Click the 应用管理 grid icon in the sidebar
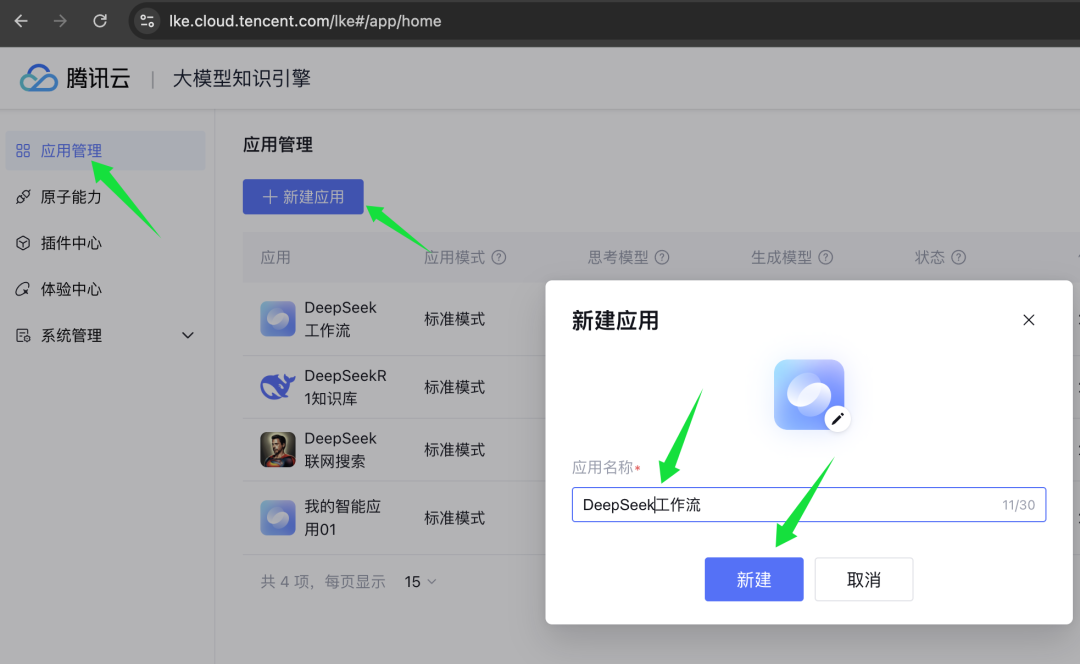The width and height of the screenshot is (1080, 664). (23, 150)
